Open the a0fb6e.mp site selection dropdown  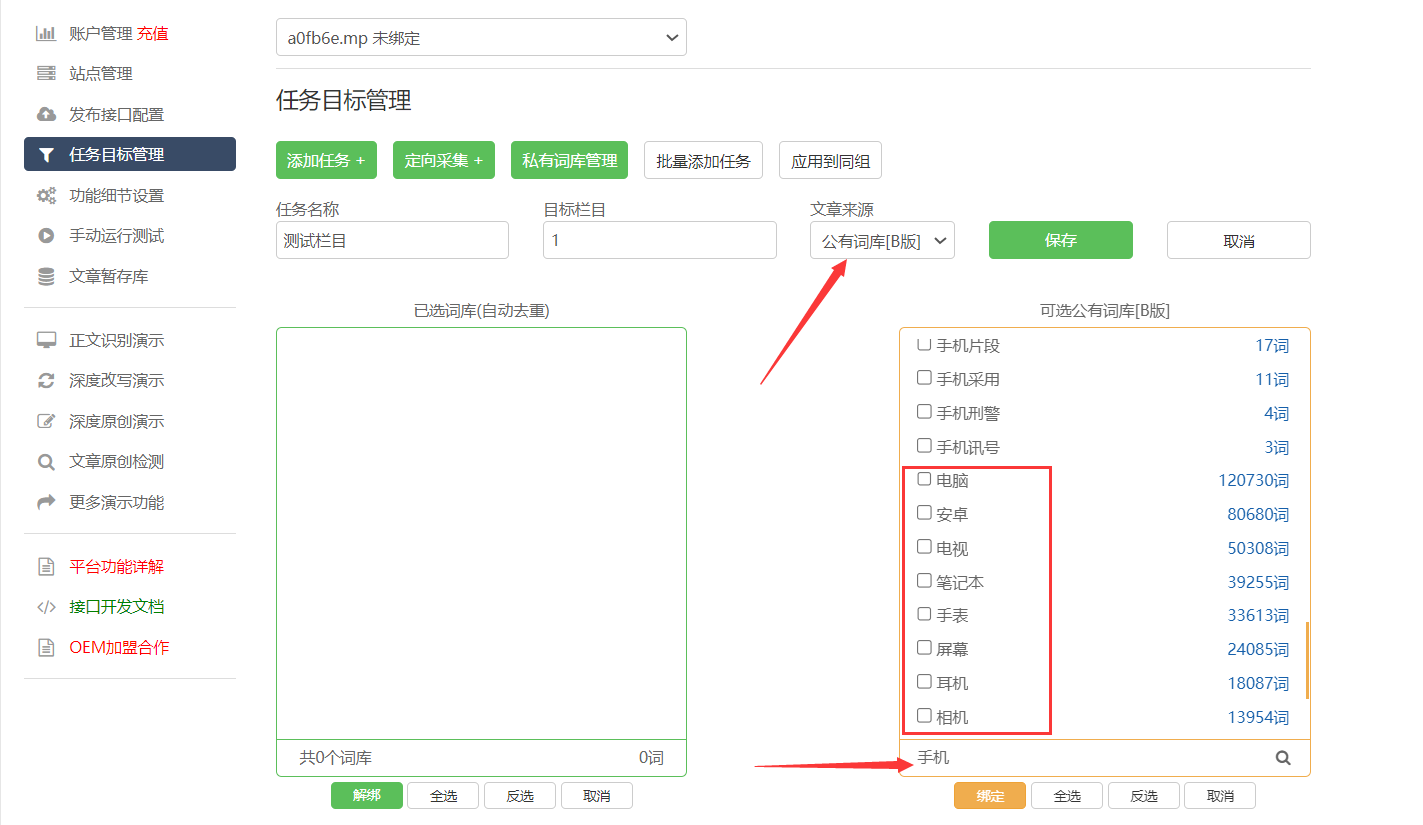tap(481, 38)
